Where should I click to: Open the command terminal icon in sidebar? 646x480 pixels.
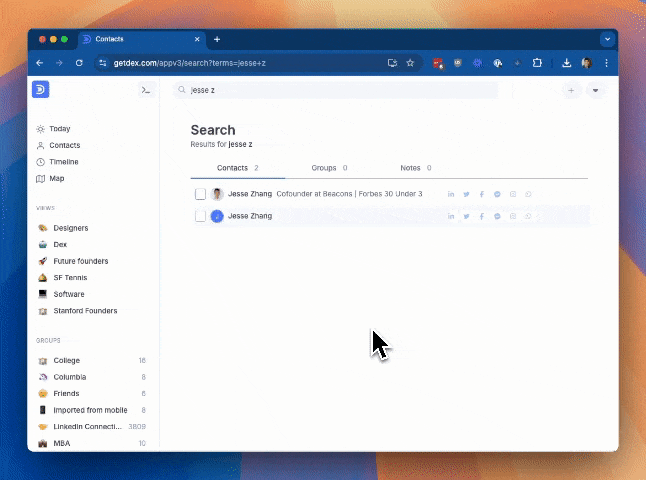(x=146, y=90)
